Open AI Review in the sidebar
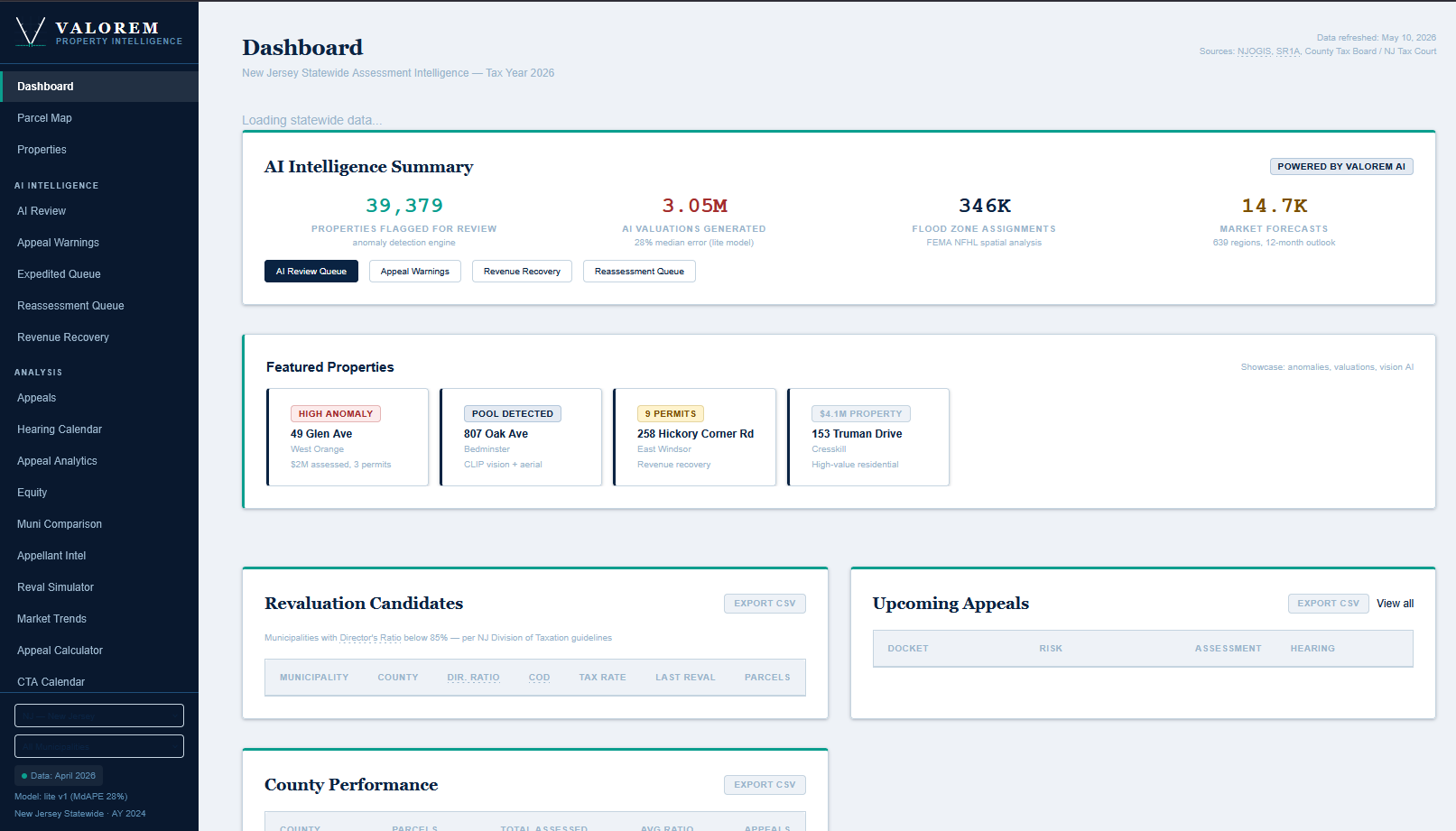 click(99, 211)
